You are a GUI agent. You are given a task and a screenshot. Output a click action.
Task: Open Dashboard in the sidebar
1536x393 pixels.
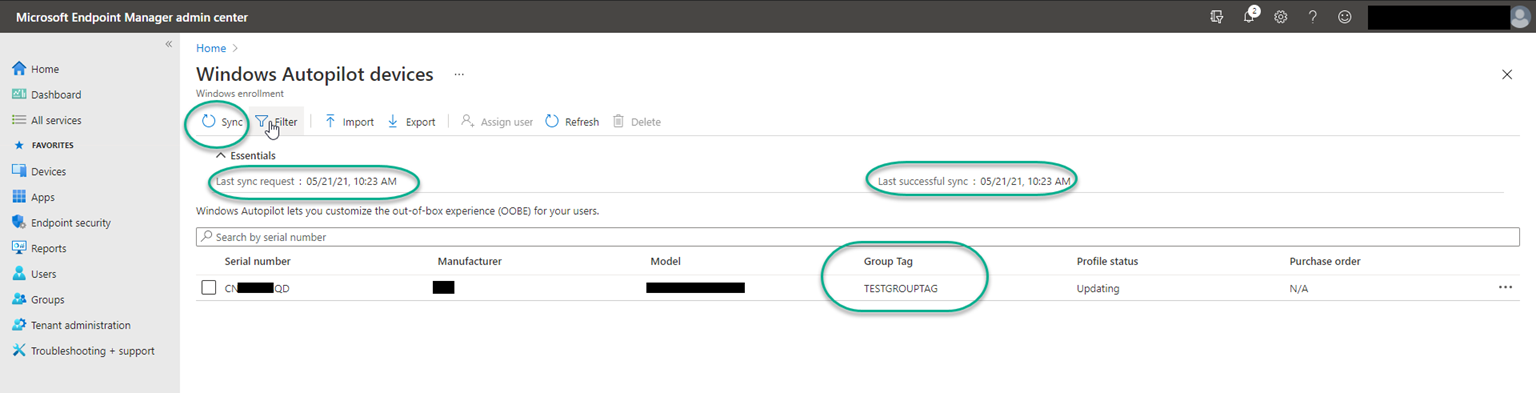[x=47, y=95]
